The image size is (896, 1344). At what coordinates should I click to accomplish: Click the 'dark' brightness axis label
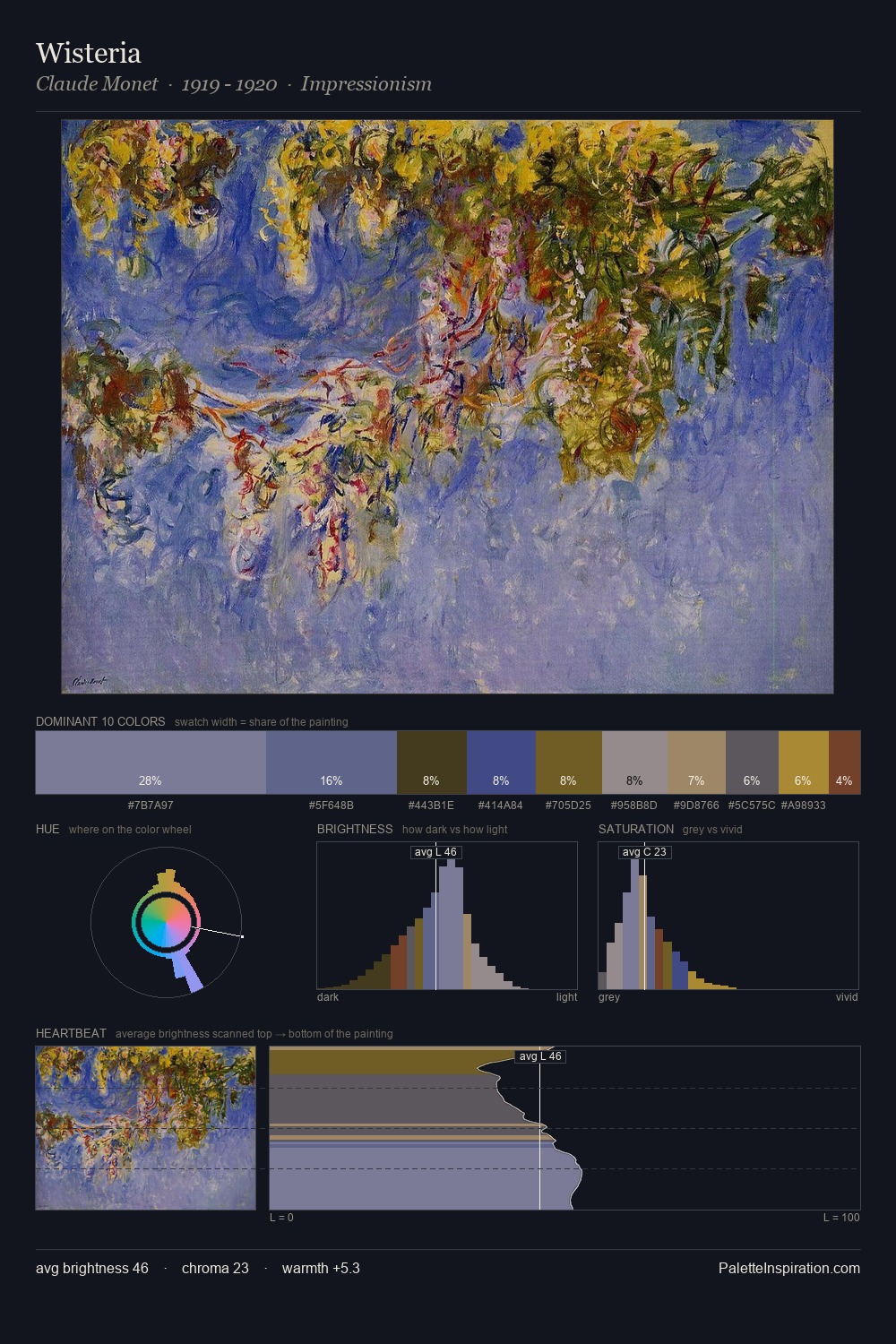point(328,996)
